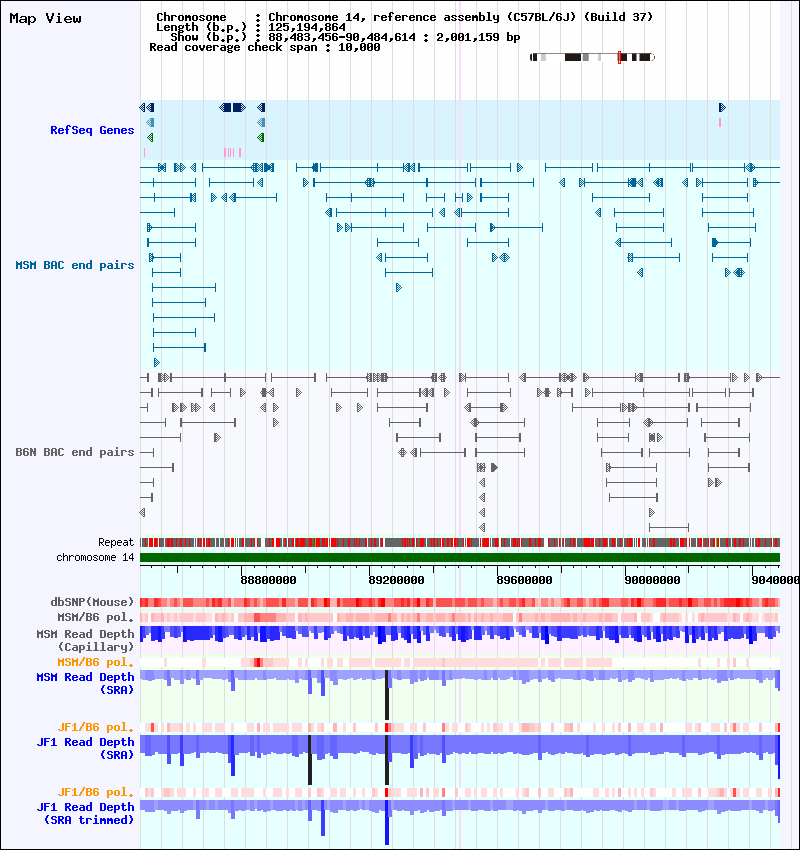800x850 pixels.
Task: Click the axis label 90000000
Action: pyautogui.click(x=652, y=580)
